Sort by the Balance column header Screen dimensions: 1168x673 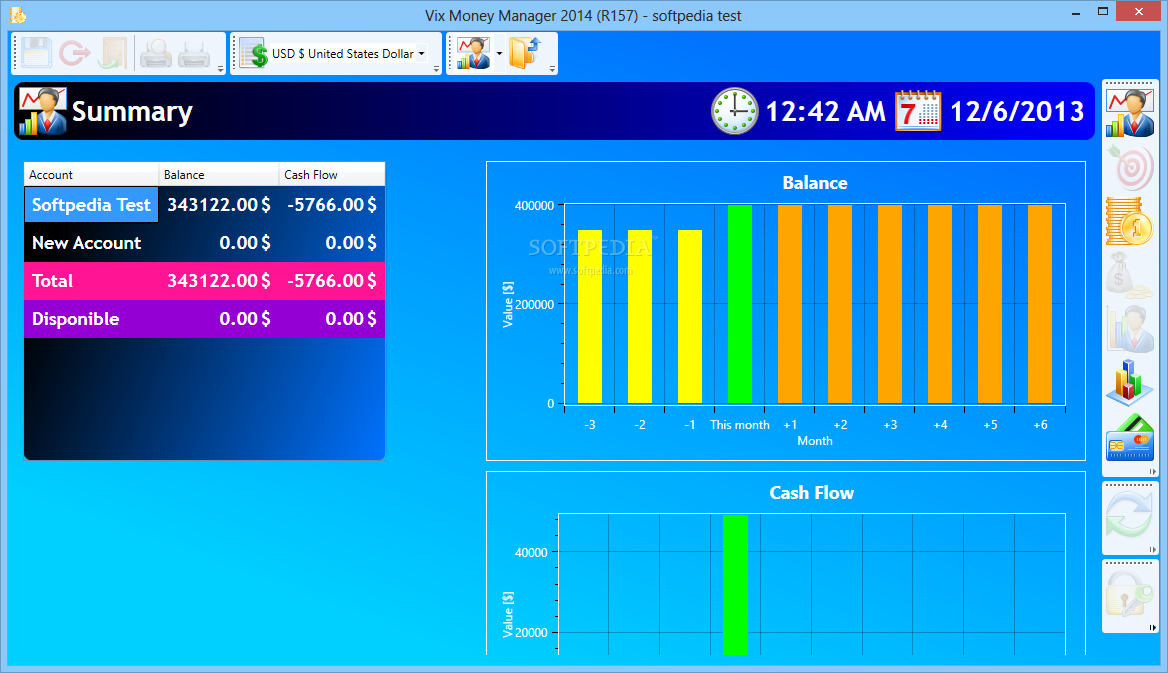click(x=219, y=174)
